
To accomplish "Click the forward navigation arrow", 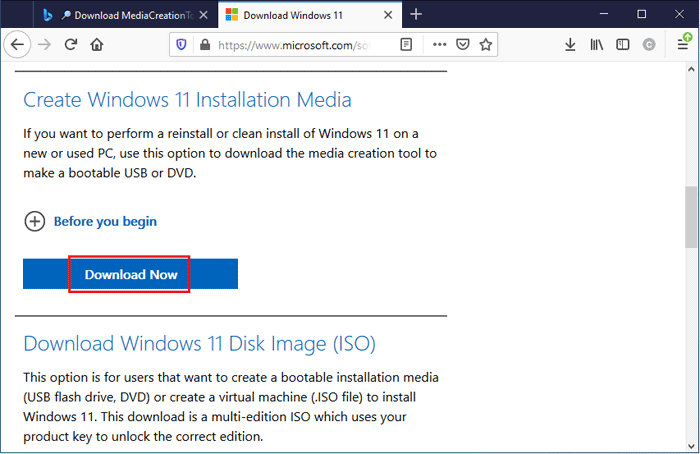I will coord(44,44).
